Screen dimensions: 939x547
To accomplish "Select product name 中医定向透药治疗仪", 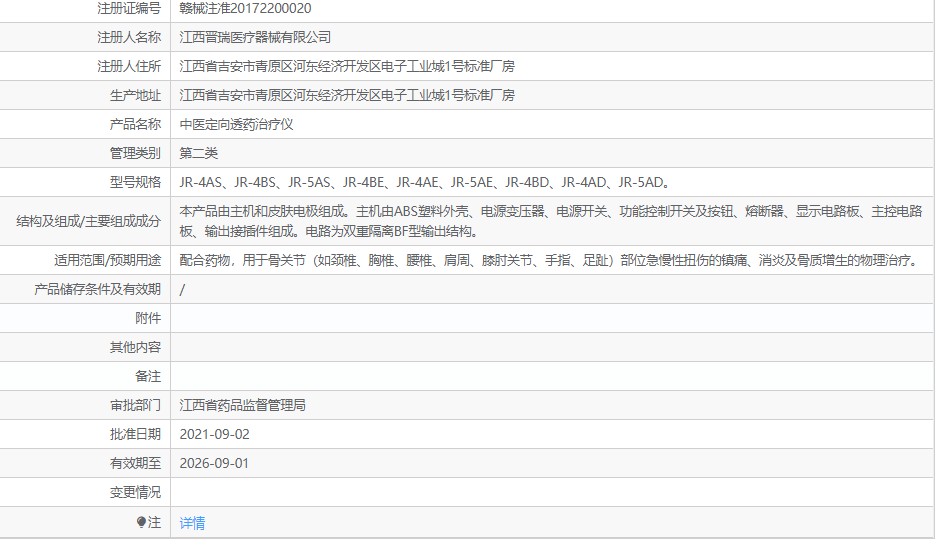I will (237, 125).
